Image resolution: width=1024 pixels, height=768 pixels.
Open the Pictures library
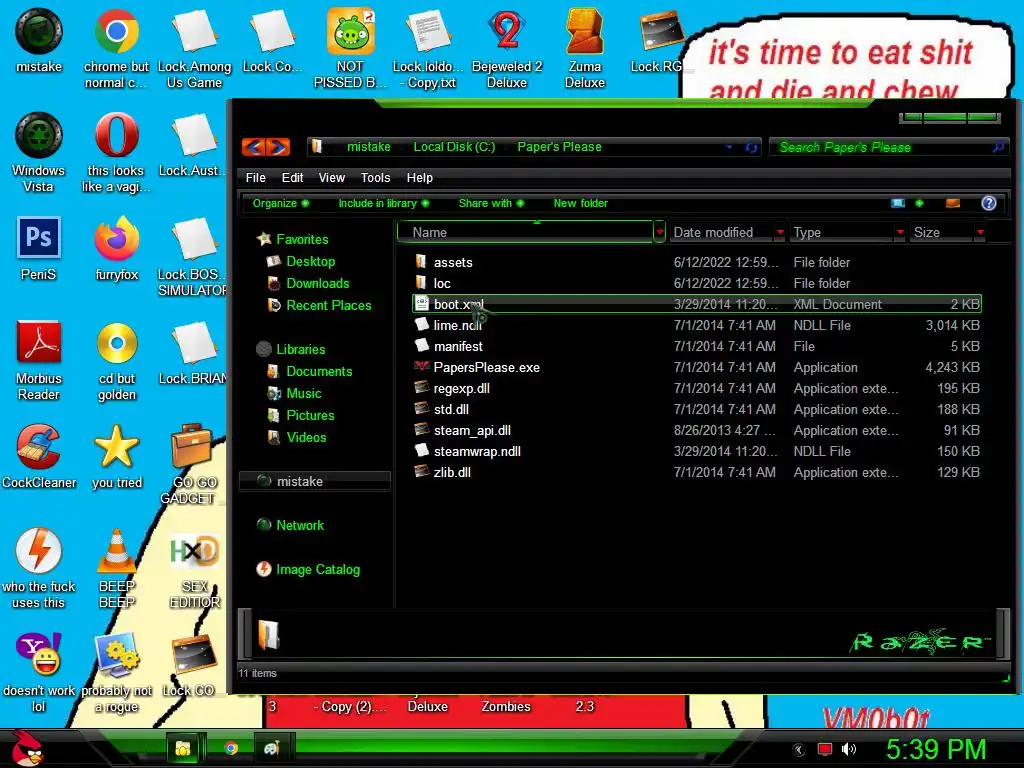[310, 415]
